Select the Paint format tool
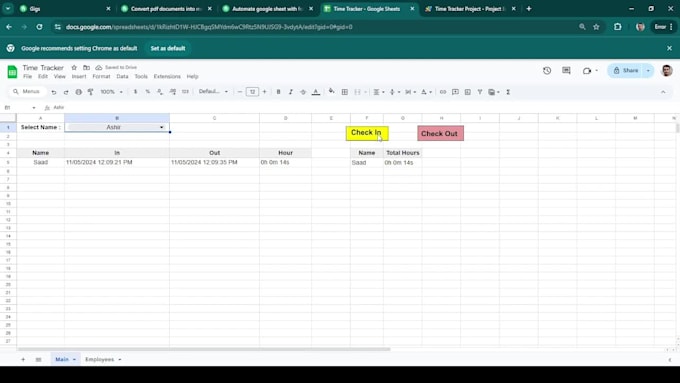This screenshot has height=383, width=680. point(91,92)
